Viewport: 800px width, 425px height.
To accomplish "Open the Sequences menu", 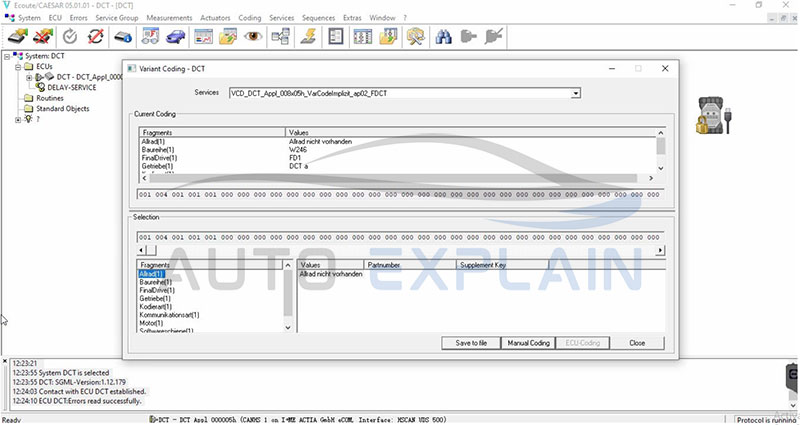I will pos(318,18).
